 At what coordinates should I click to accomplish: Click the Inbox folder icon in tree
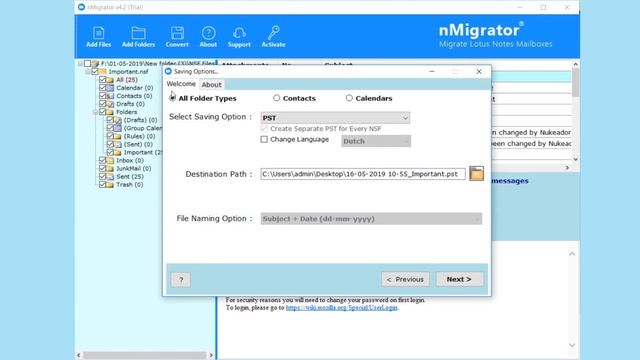tap(110, 160)
